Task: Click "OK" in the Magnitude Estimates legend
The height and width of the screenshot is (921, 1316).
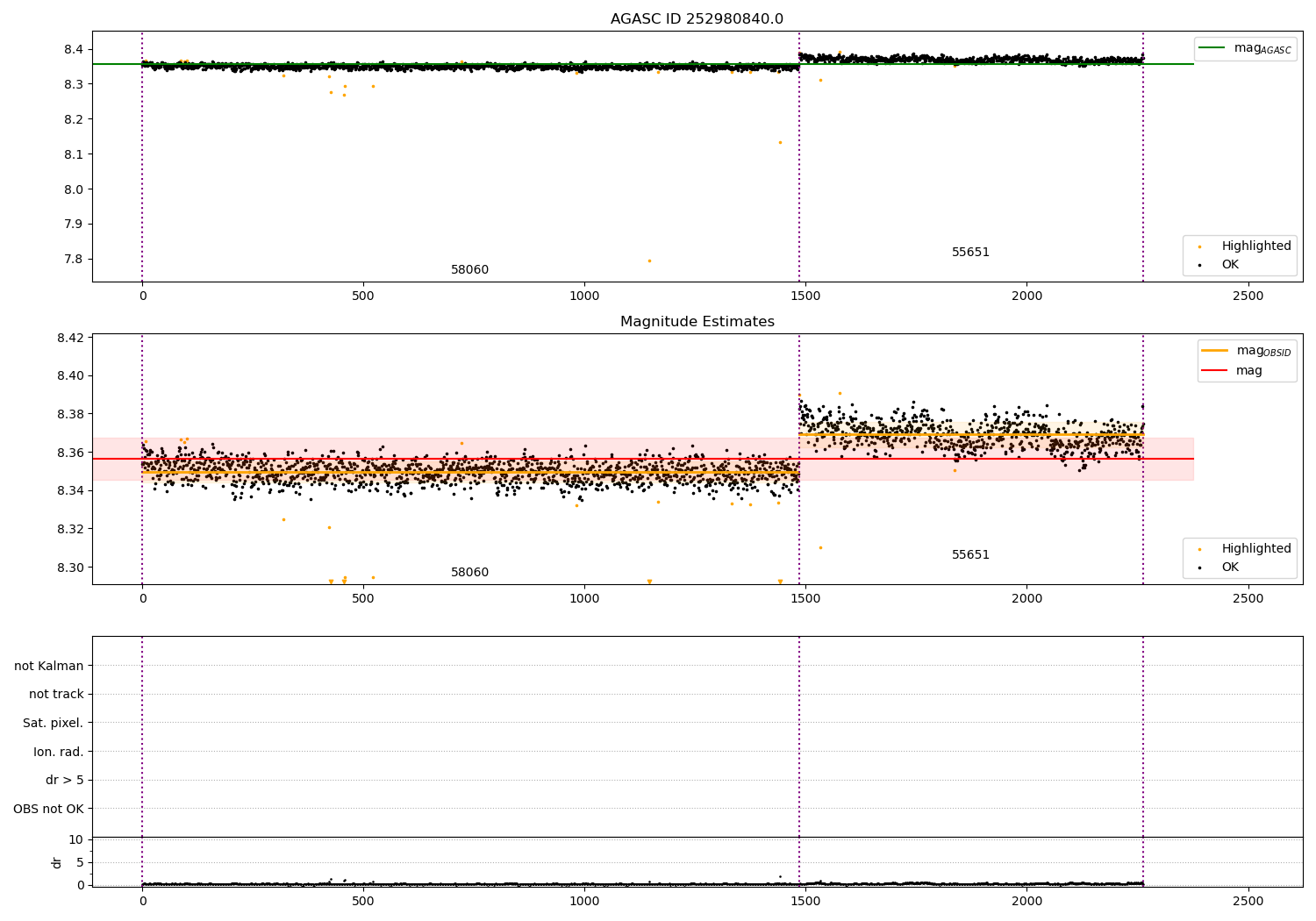Action: (x=1219, y=567)
